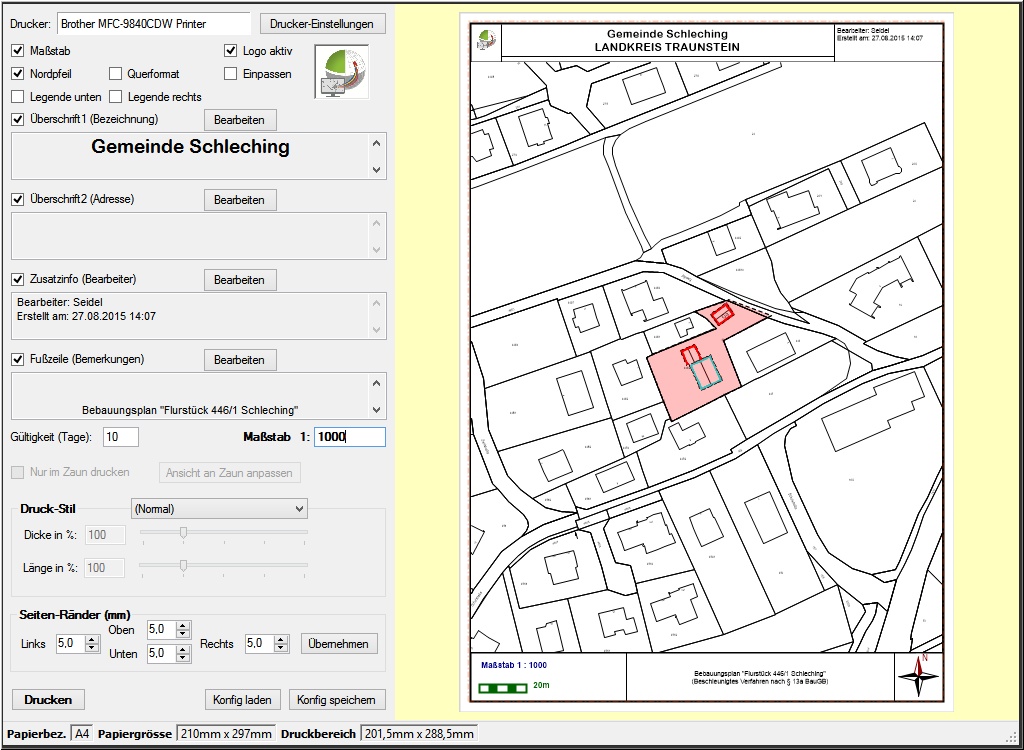Click the Links margin value field
This screenshot has width=1024, height=750.
pyautogui.click(x=71, y=644)
